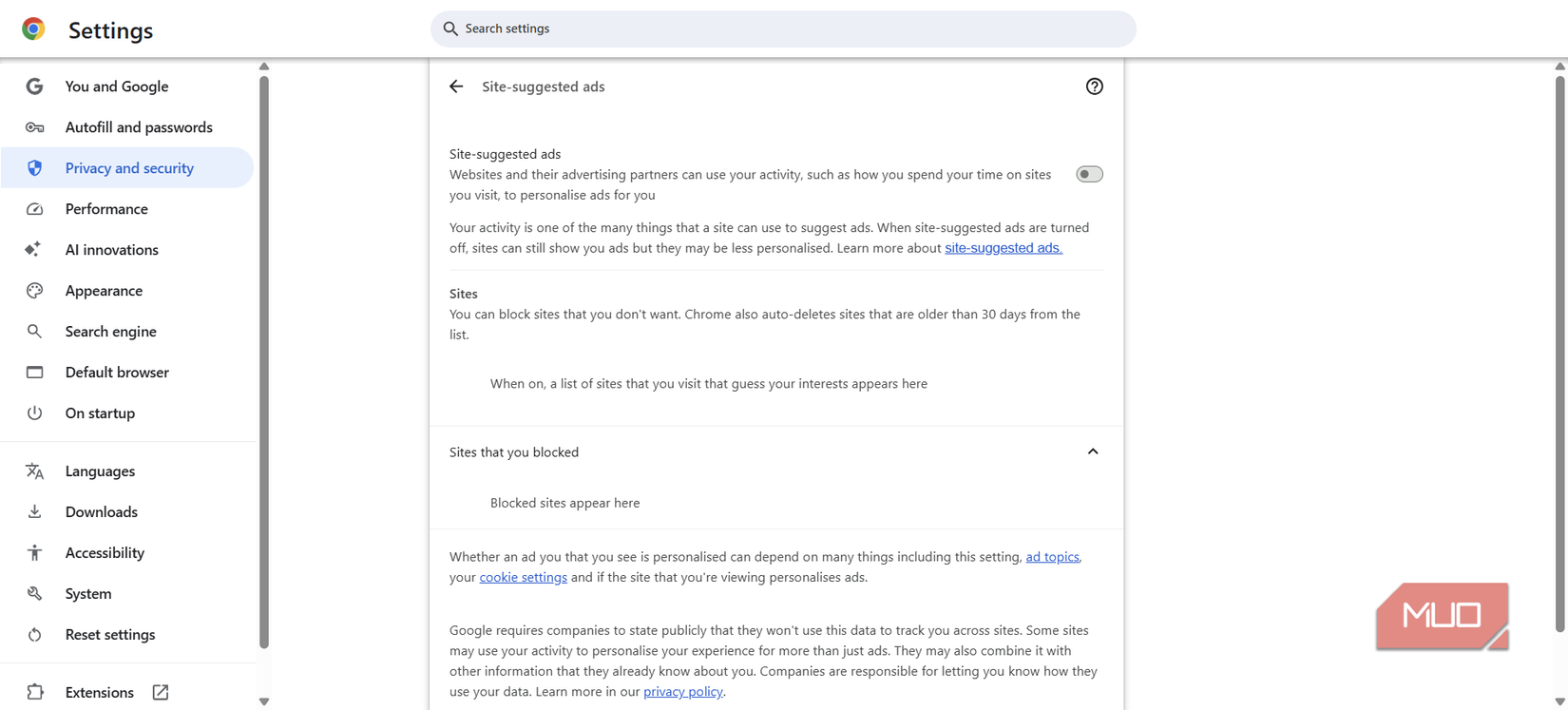Image resolution: width=1568 pixels, height=710 pixels.
Task: Open Extensions in a new tab icon
Action: [159, 692]
